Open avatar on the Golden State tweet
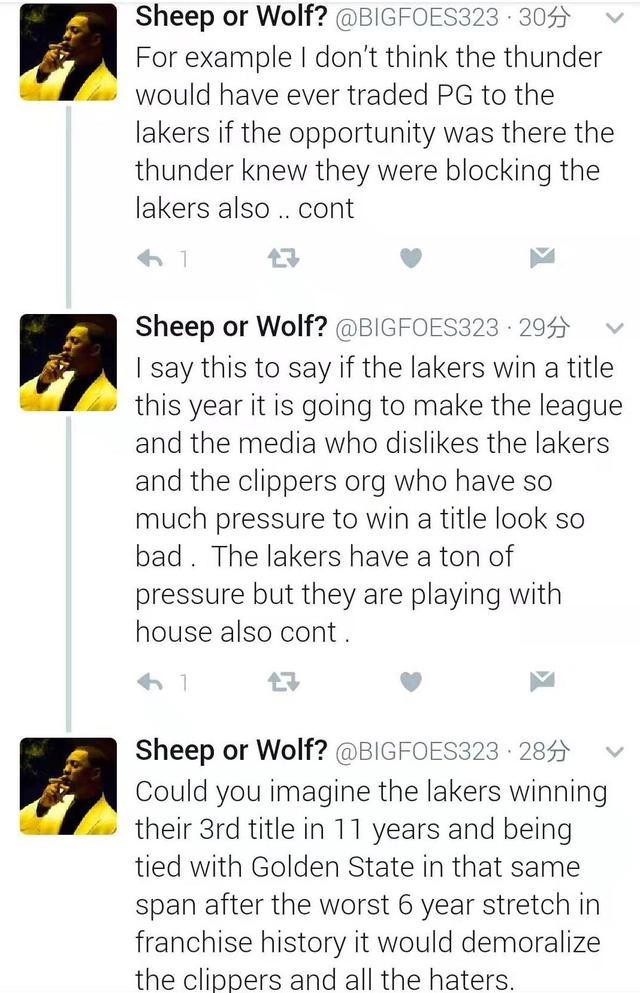The height and width of the screenshot is (993, 640). 68,786
